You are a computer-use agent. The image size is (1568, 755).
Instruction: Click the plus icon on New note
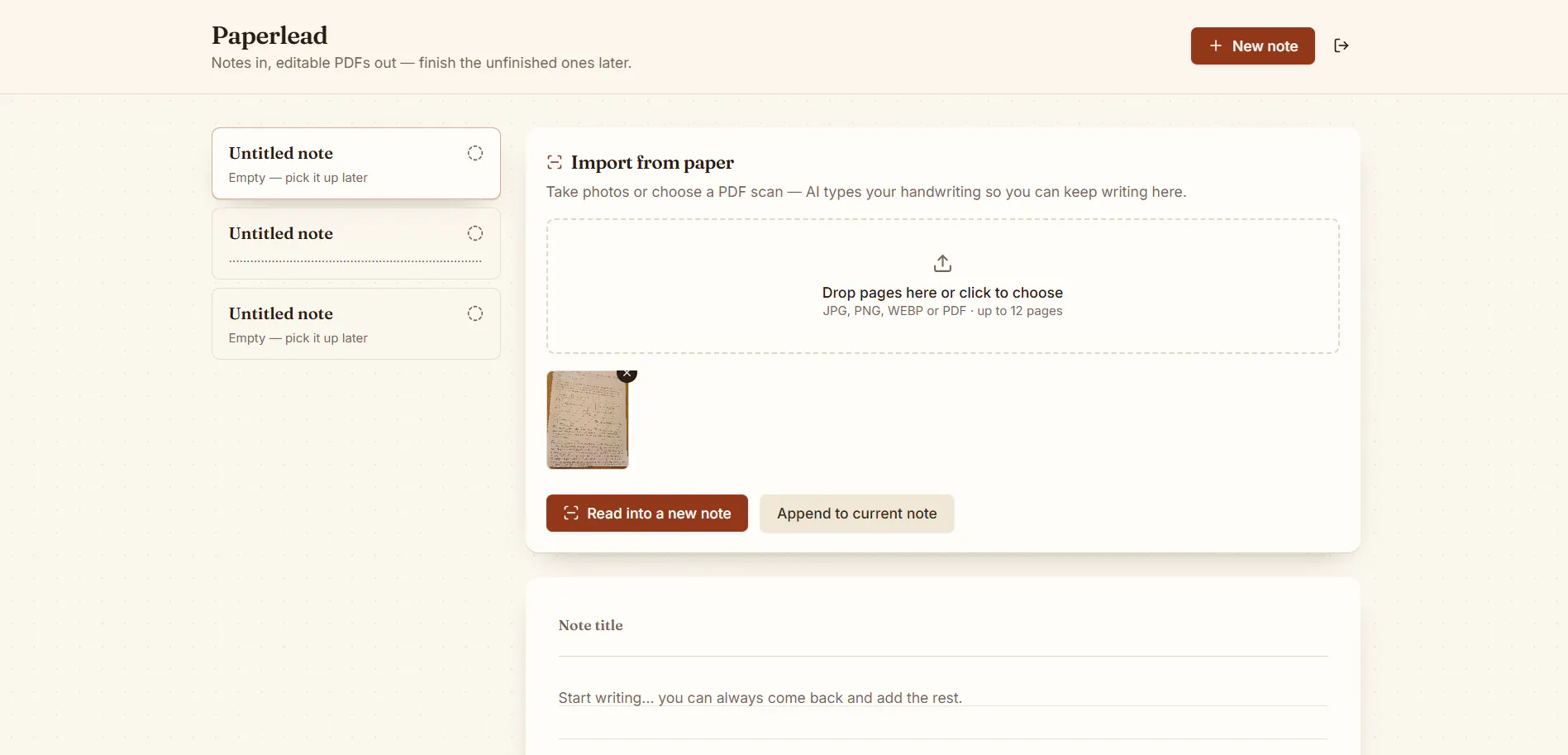tap(1215, 45)
